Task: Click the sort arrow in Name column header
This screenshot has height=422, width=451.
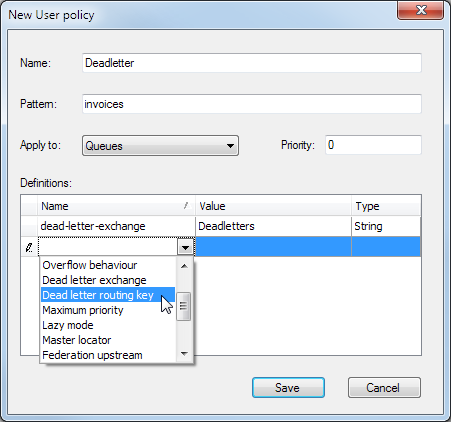Action: click(186, 206)
